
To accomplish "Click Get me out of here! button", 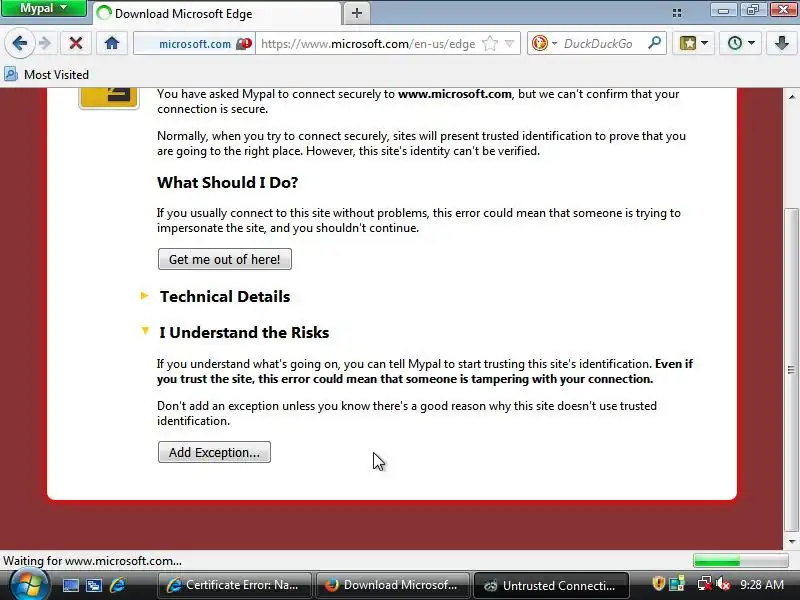I will pos(224,259).
